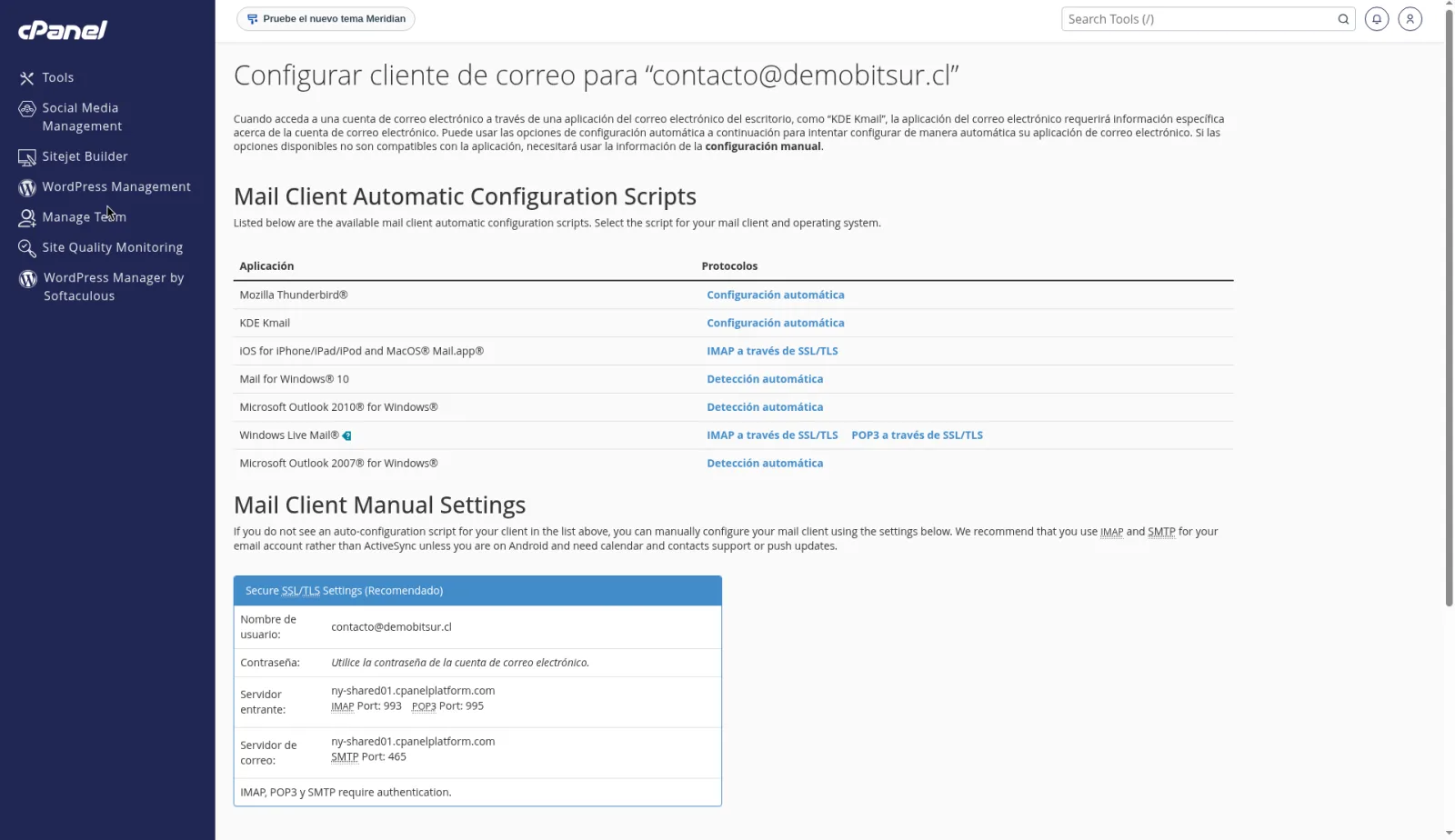The width and height of the screenshot is (1455, 840).
Task: Click Mozilla Thunderbird® row label
Action: click(x=294, y=295)
